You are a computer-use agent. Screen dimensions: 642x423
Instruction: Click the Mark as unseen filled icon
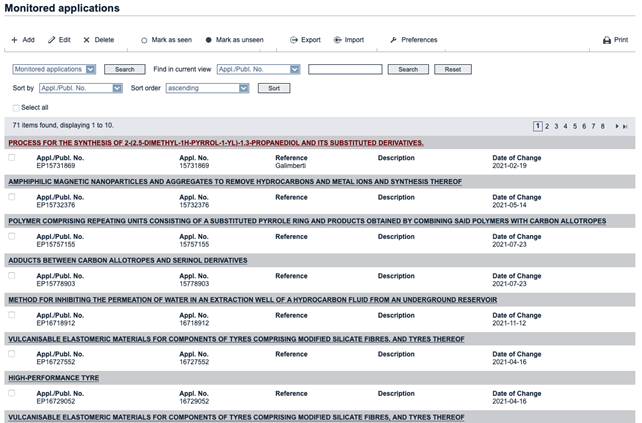(x=208, y=40)
